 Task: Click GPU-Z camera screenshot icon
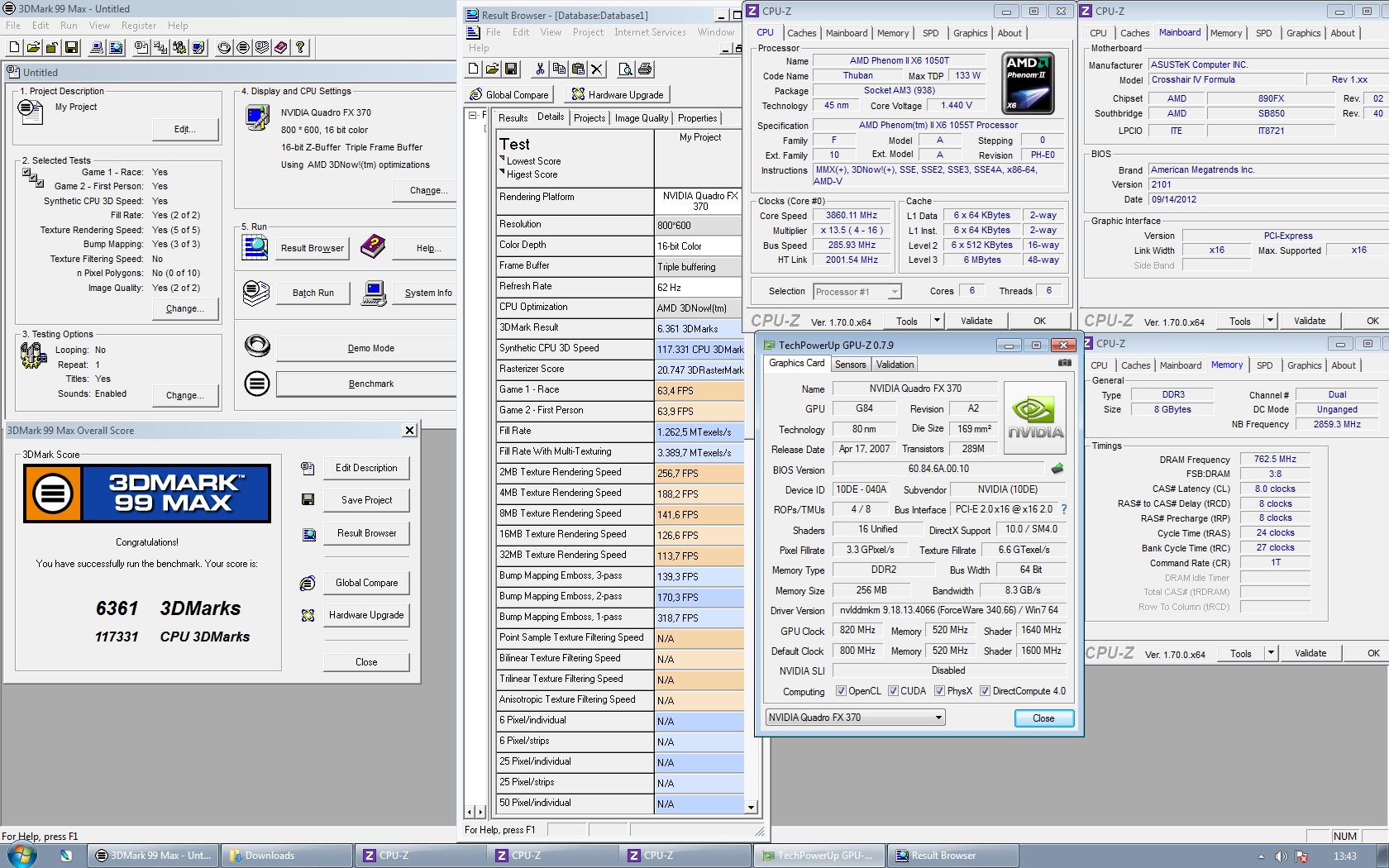(x=1065, y=363)
